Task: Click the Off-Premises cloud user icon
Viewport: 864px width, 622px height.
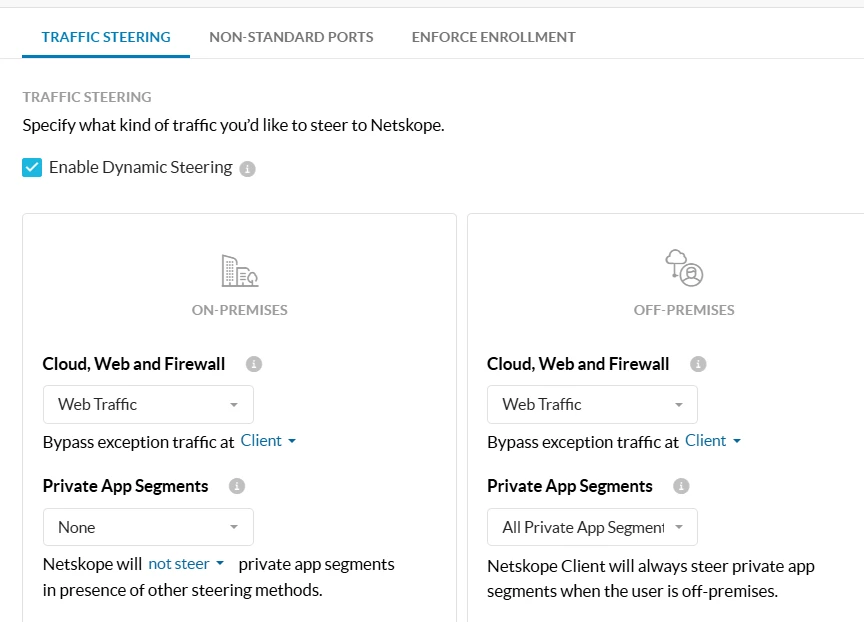Action: coord(684,268)
